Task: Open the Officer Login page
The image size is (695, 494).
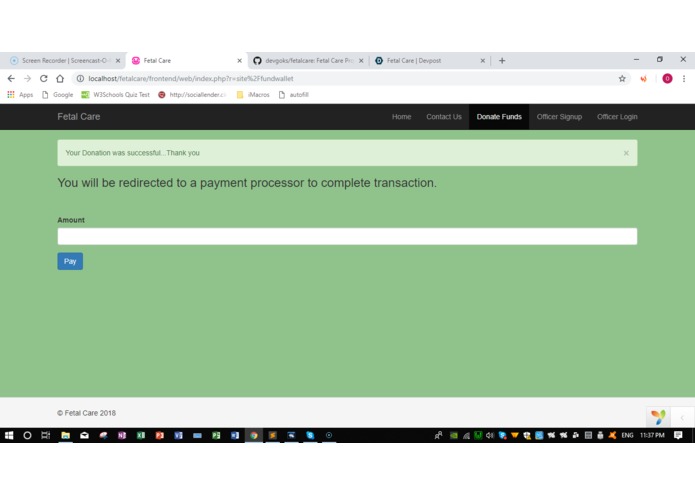Action: tap(617, 117)
